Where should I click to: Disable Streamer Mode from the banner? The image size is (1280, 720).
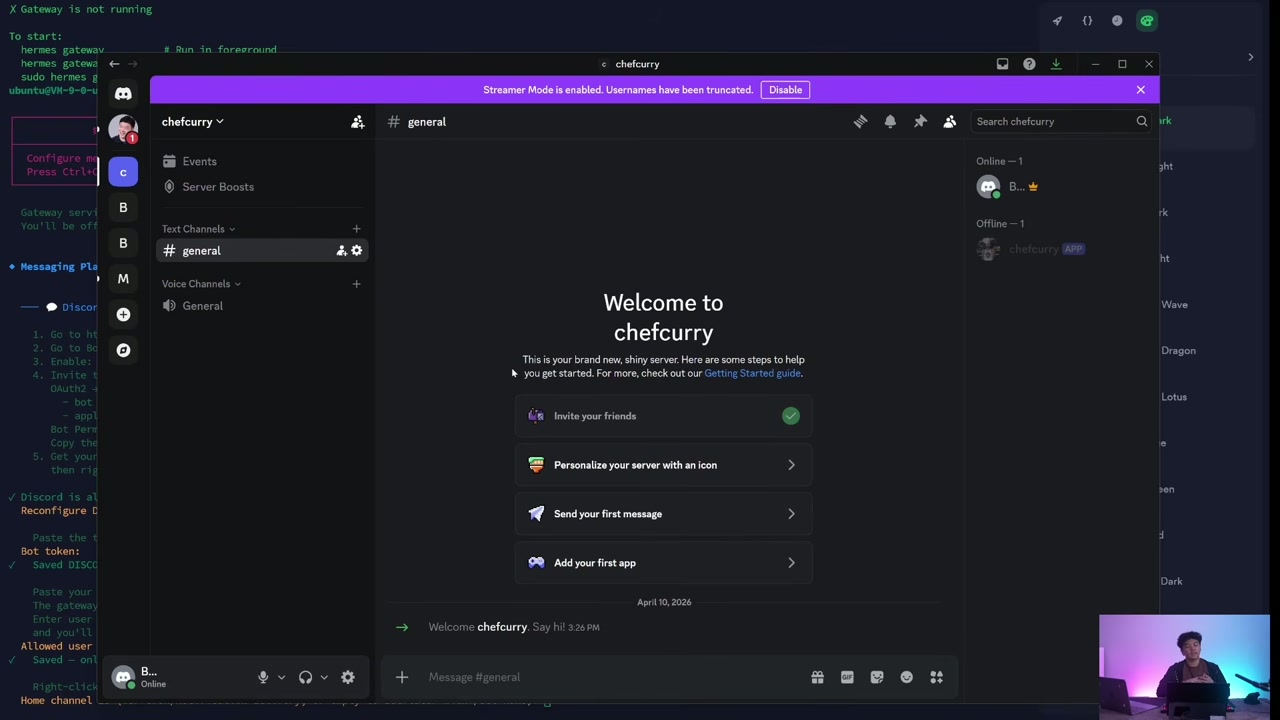(x=785, y=90)
